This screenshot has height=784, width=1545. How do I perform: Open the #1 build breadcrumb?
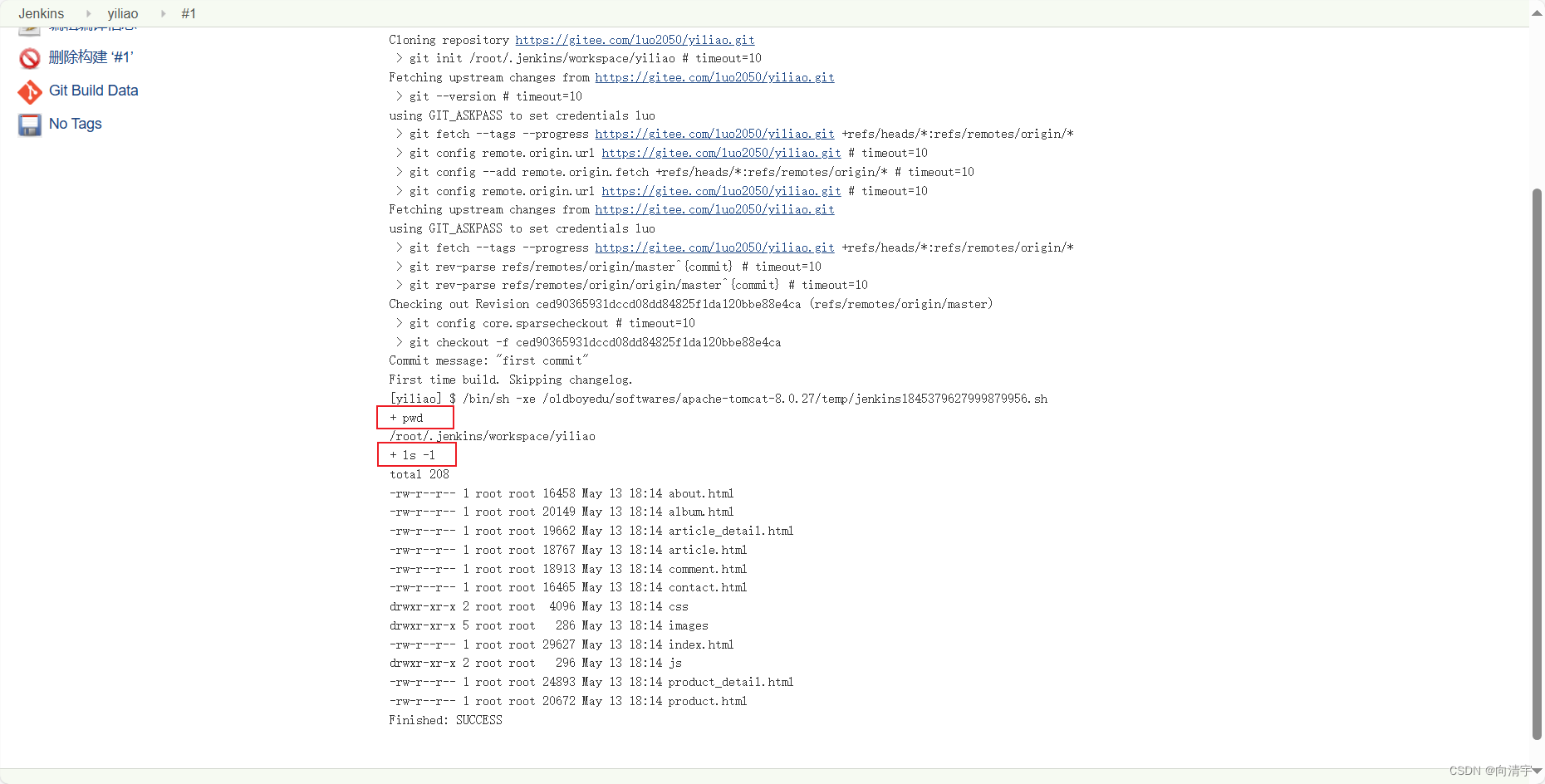189,13
